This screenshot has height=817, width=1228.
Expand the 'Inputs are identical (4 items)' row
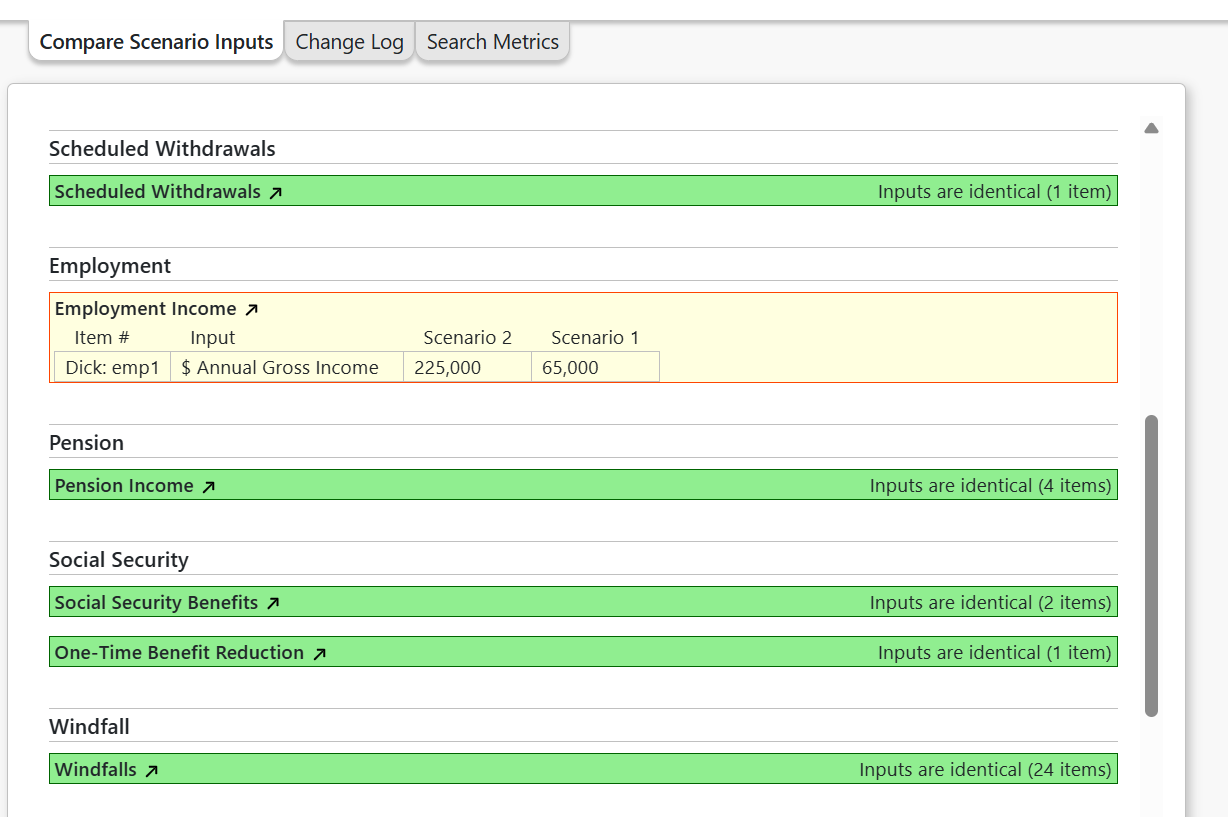tap(989, 486)
